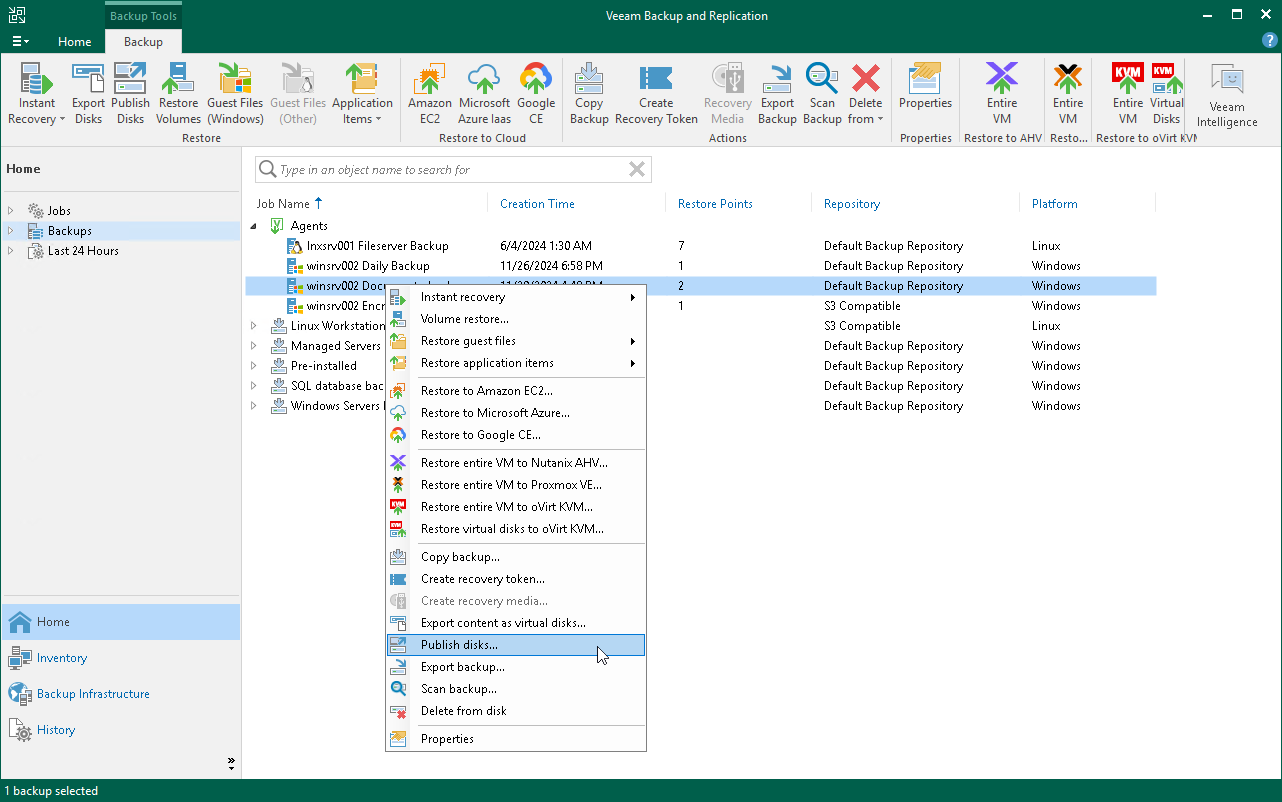This screenshot has width=1282, height=802.
Task: Open the History view in the sidebar
Action: 55,729
